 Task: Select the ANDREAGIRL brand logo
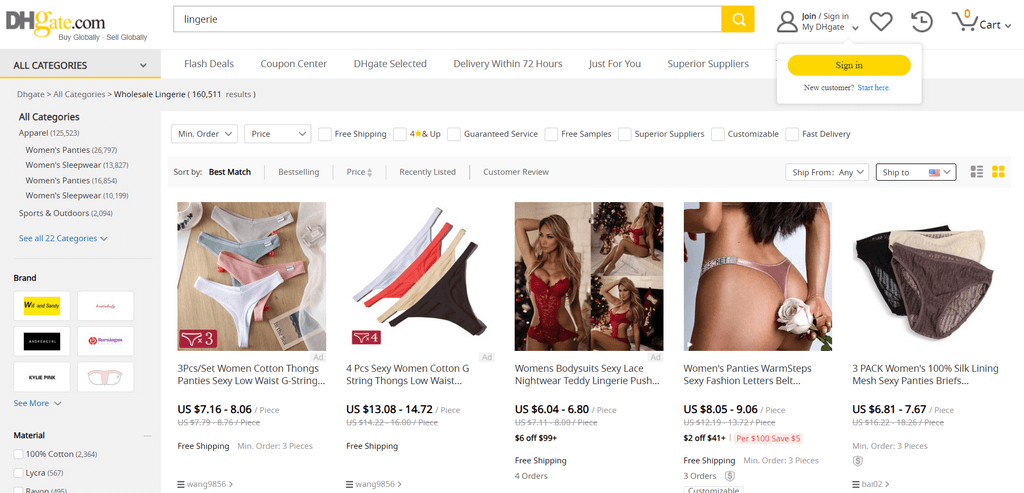tap(42, 341)
